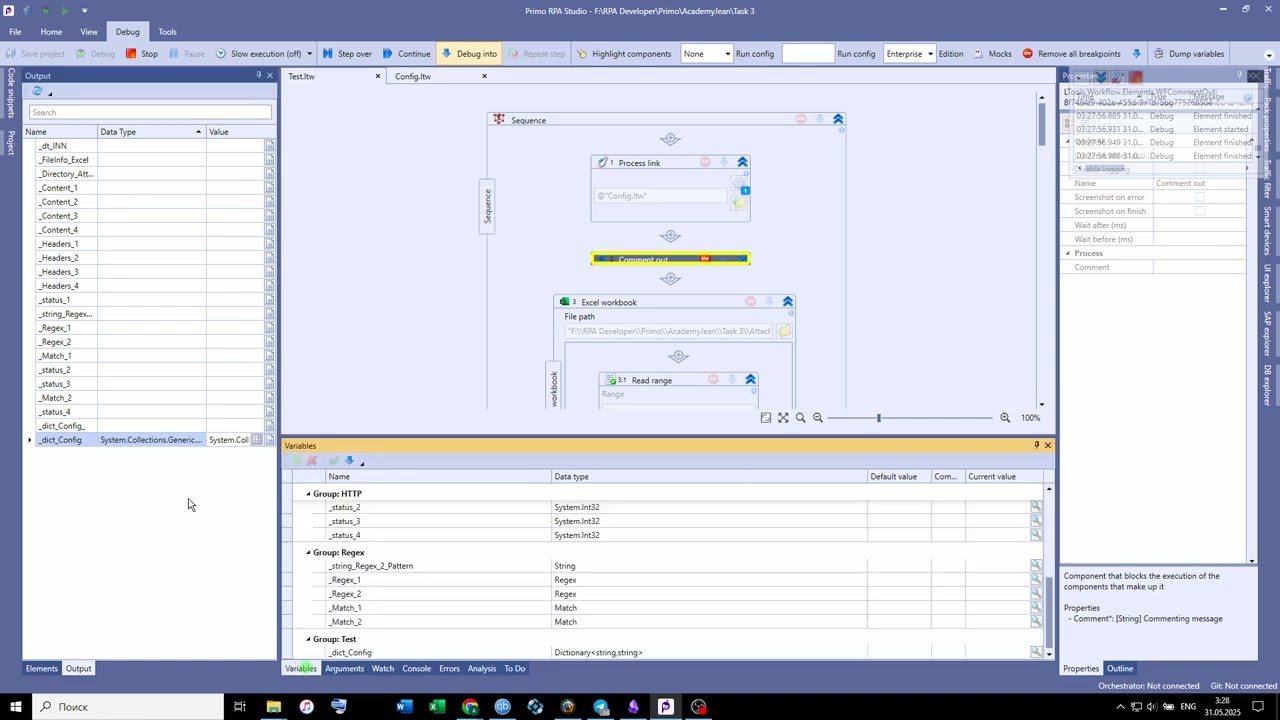Viewport: 1280px width, 720px height.
Task: Open details icon for _dt_INN variable
Action: (x=270, y=146)
